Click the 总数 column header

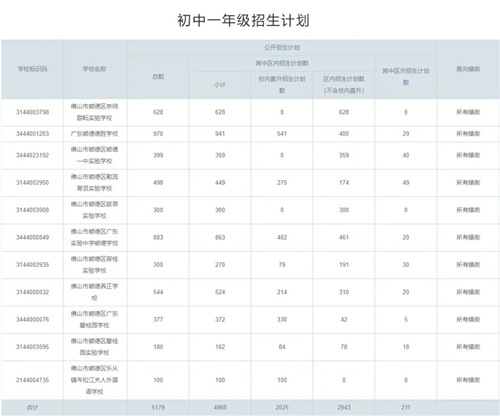pos(158,77)
